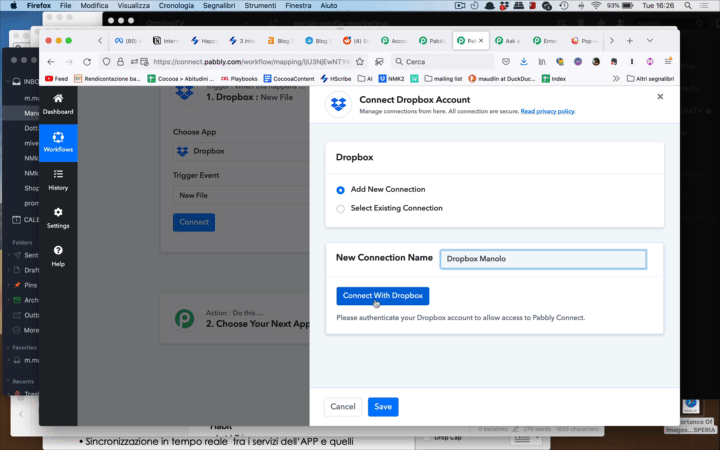This screenshot has width=720, height=450.
Task: Open the Dashboard sidebar icon
Action: coord(58,104)
